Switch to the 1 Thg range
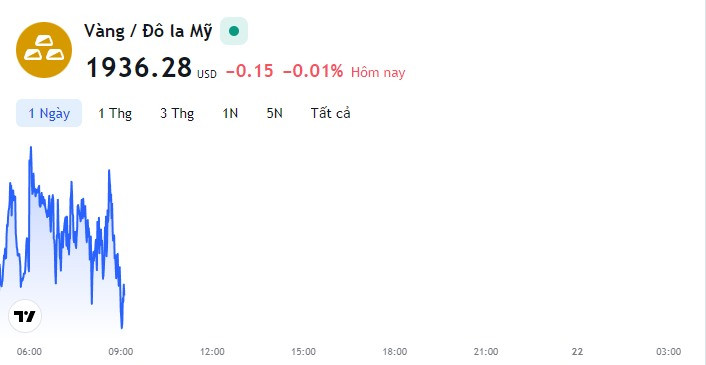The height and width of the screenshot is (365, 706). [x=115, y=113]
